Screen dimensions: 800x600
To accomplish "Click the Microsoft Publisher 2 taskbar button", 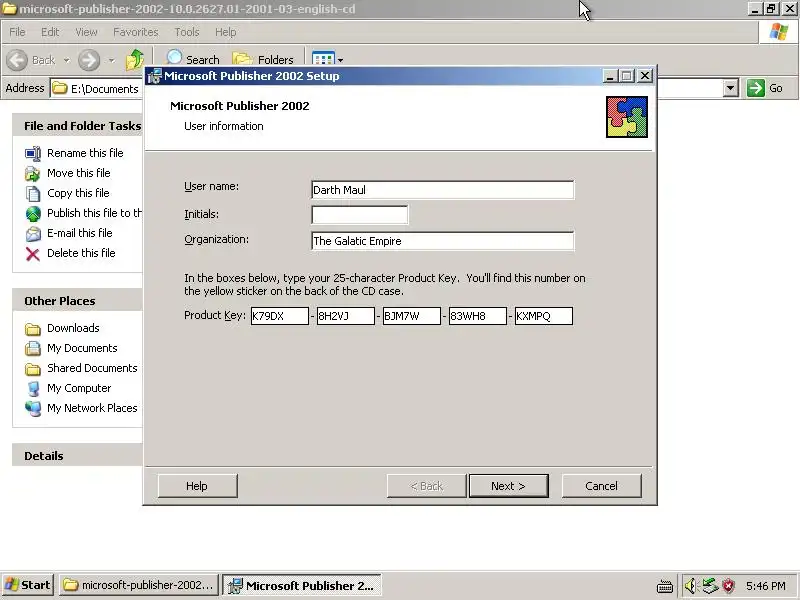I will pyautogui.click(x=302, y=585).
